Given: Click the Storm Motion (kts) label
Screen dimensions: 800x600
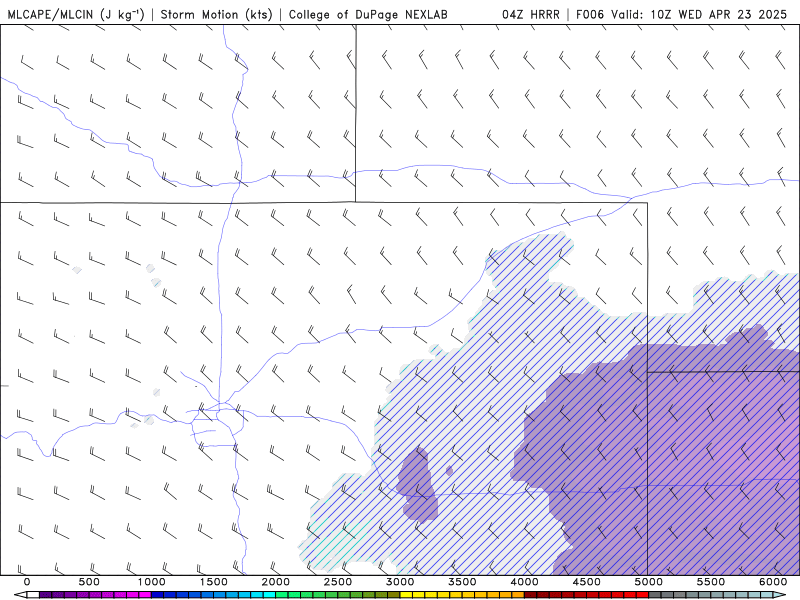Looking at the screenshot, I should click(x=217, y=14).
